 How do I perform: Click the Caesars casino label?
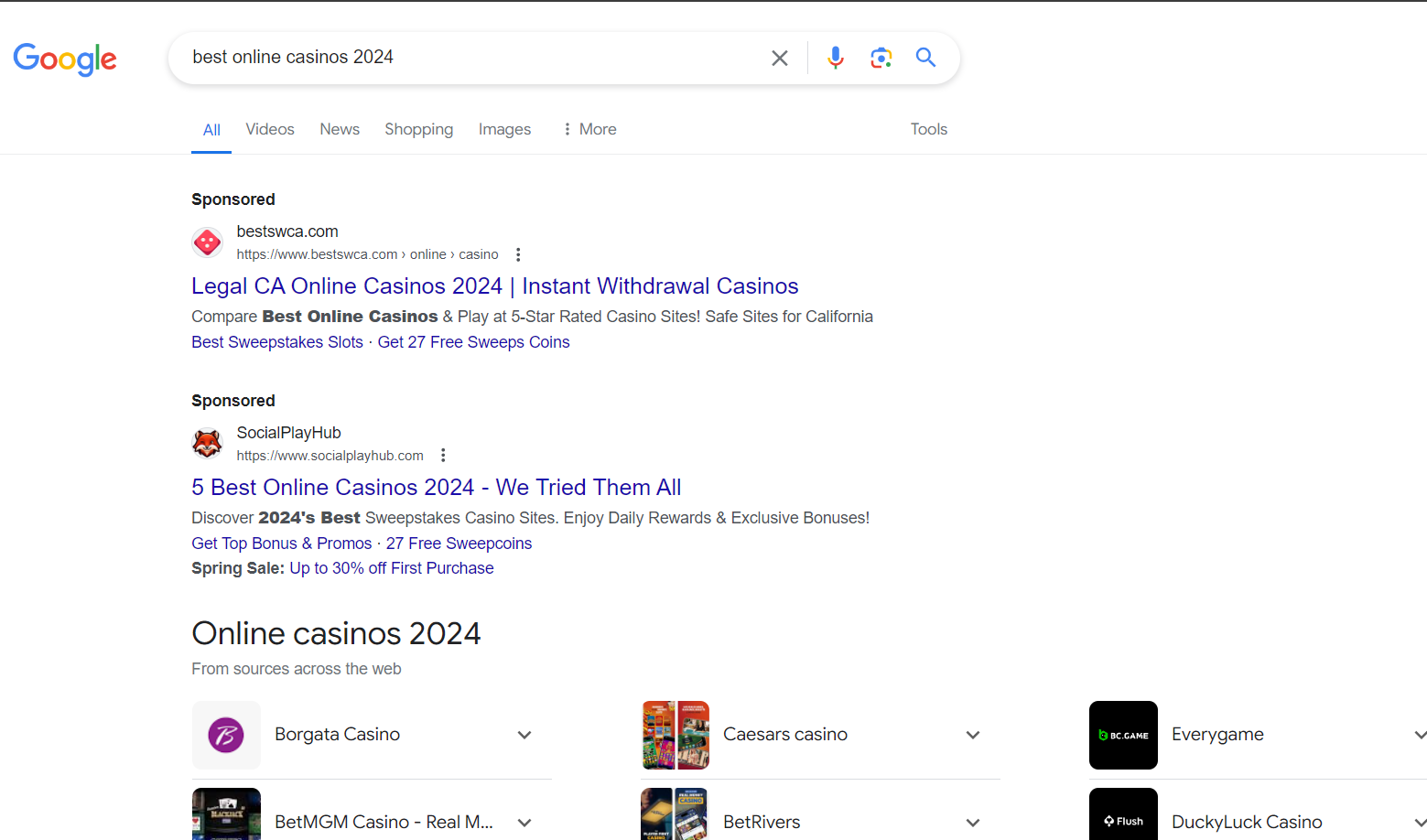tap(784, 734)
